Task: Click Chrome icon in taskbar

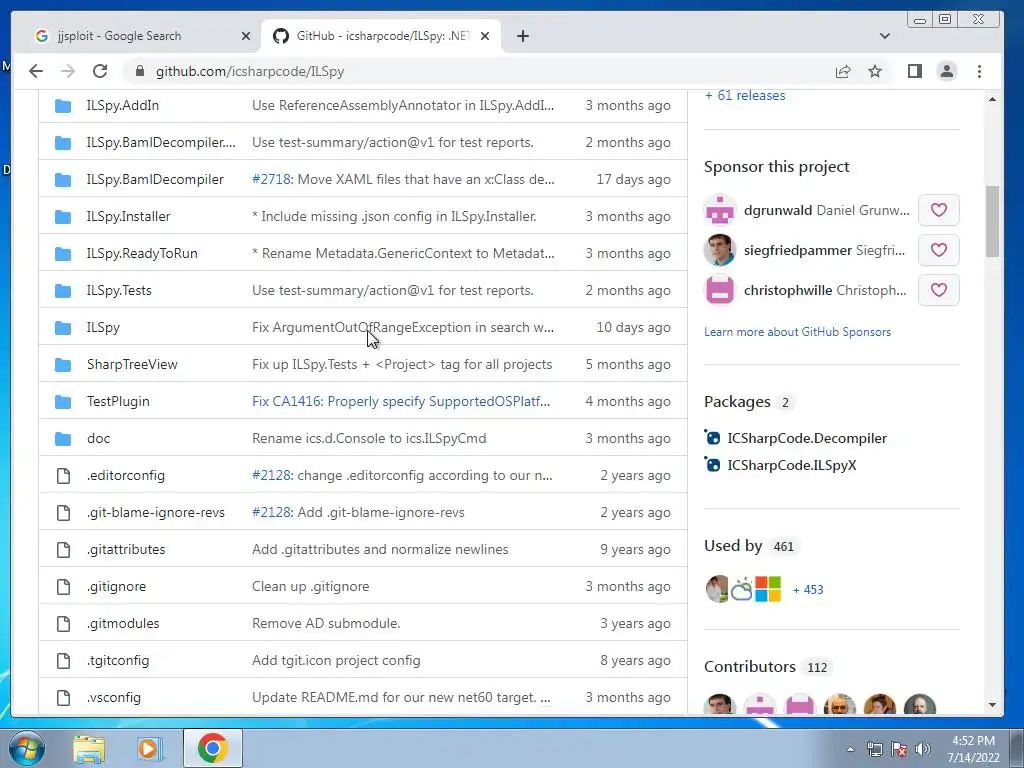Action: point(213,748)
